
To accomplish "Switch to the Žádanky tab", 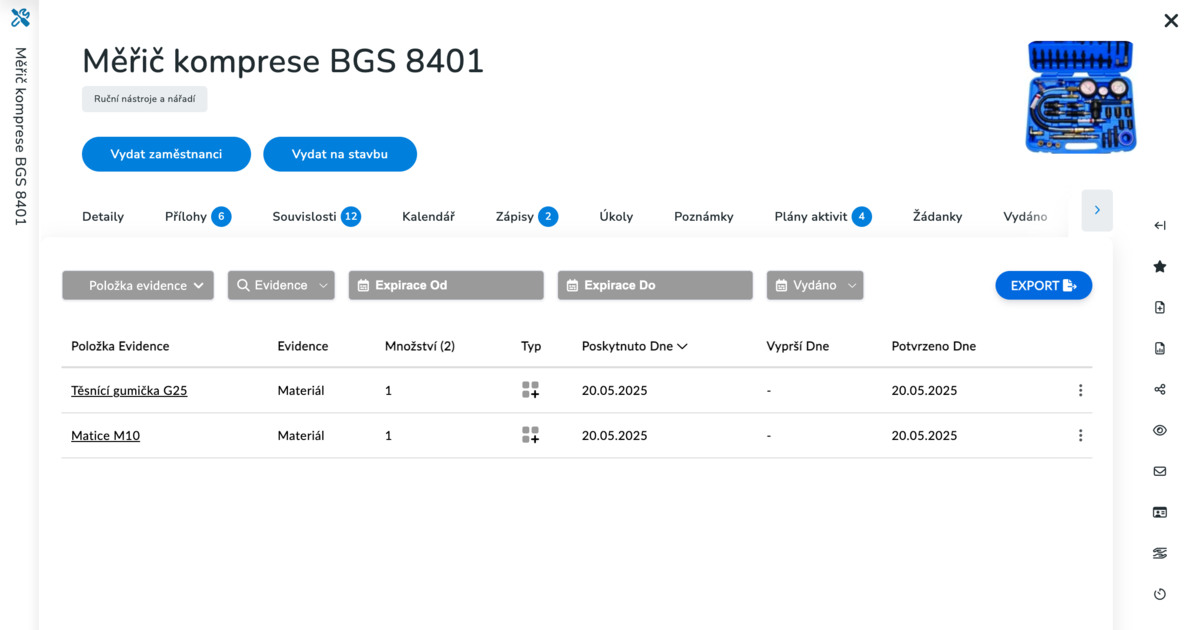I will point(937,216).
